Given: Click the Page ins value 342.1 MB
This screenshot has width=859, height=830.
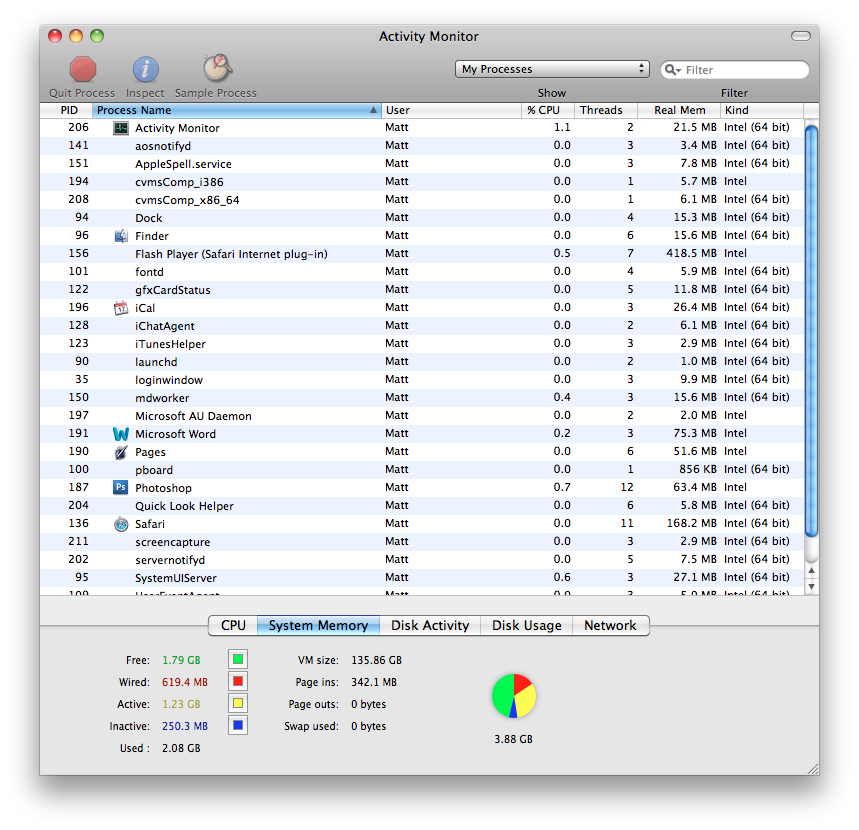Looking at the screenshot, I should (x=374, y=682).
